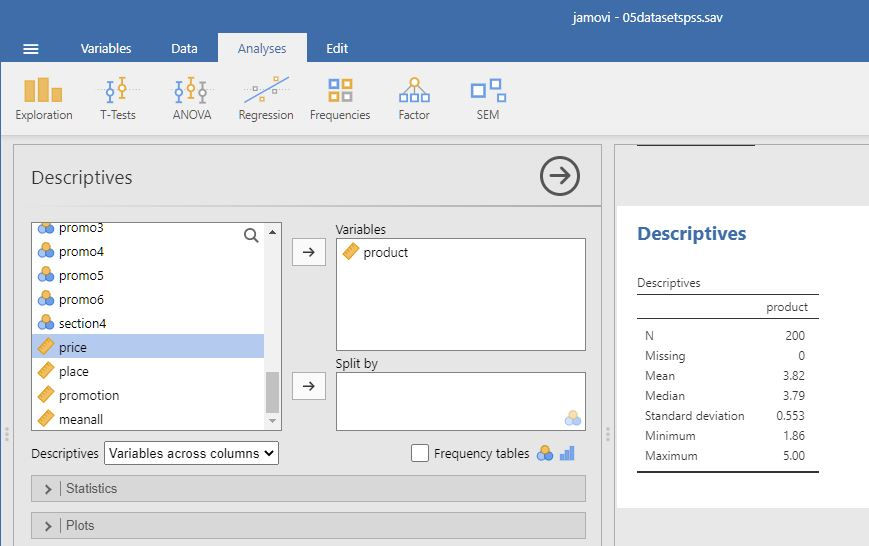Click the ruler icon of product variable
This screenshot has height=546, width=869.
click(351, 252)
